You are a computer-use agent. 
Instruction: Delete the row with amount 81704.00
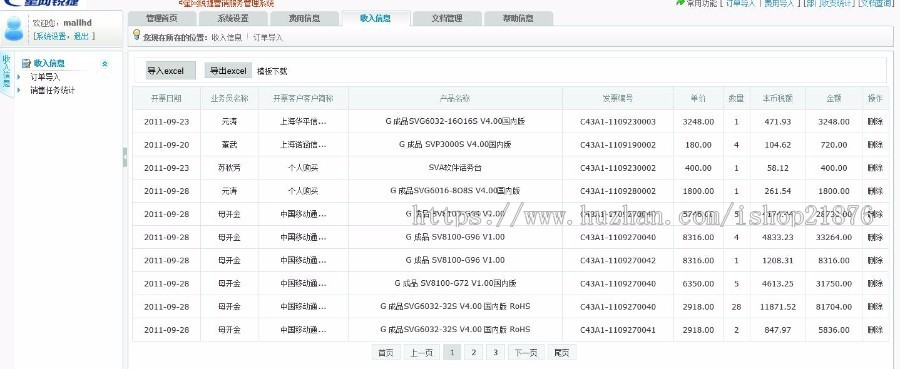(x=875, y=306)
